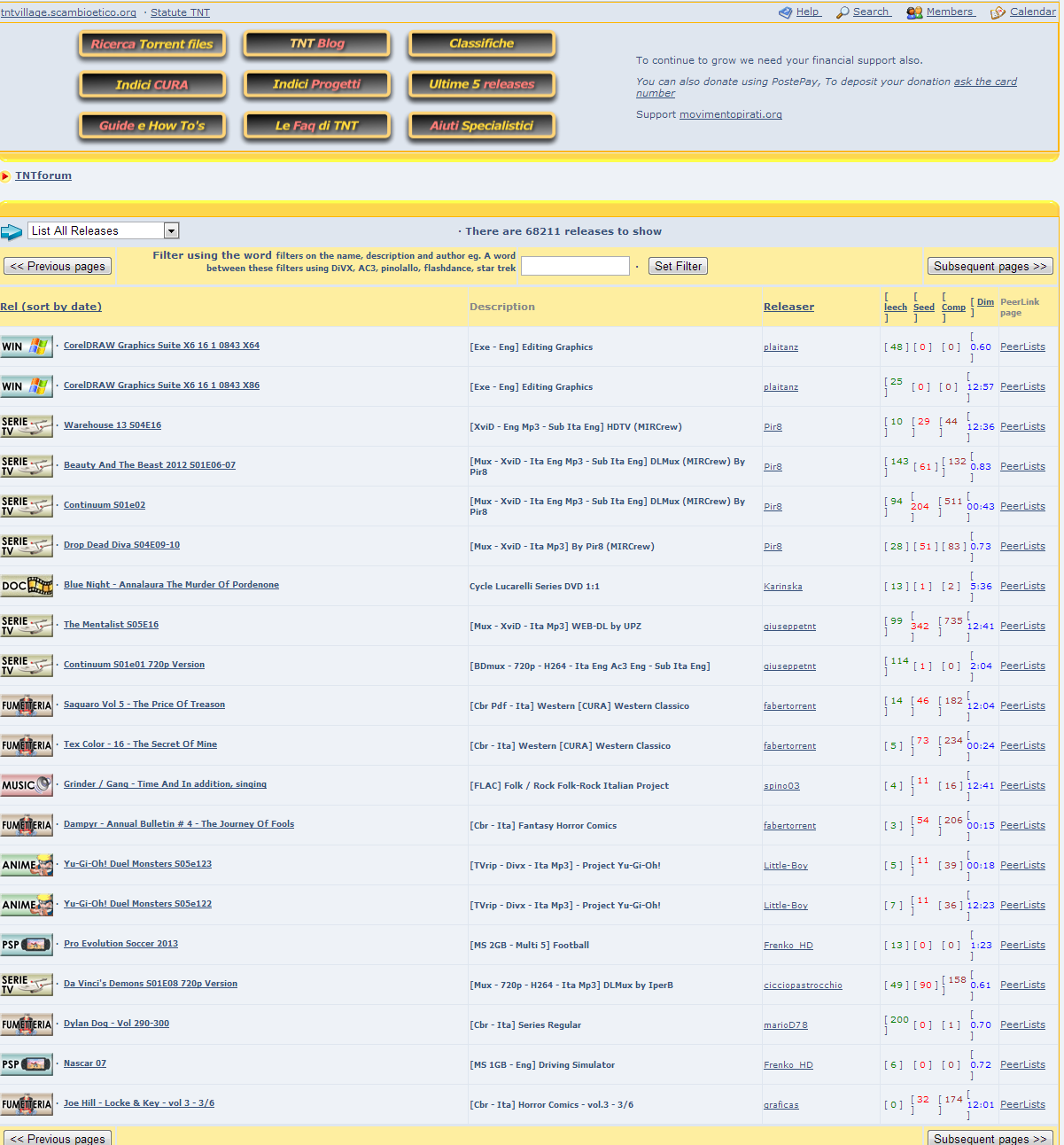The width and height of the screenshot is (1064, 1145).
Task: Click SERIE TV icon beside Warehouse 13 S04E16
Action: pos(27,426)
